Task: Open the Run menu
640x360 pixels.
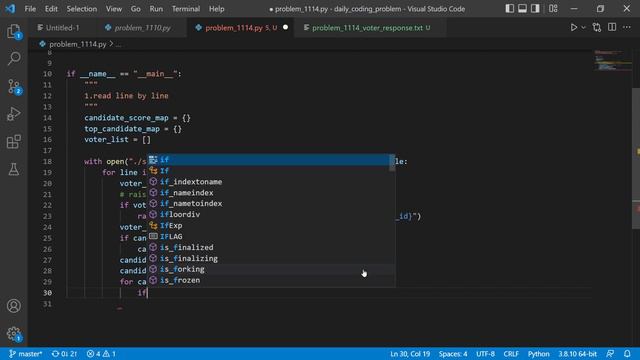Action: click(x=156, y=9)
